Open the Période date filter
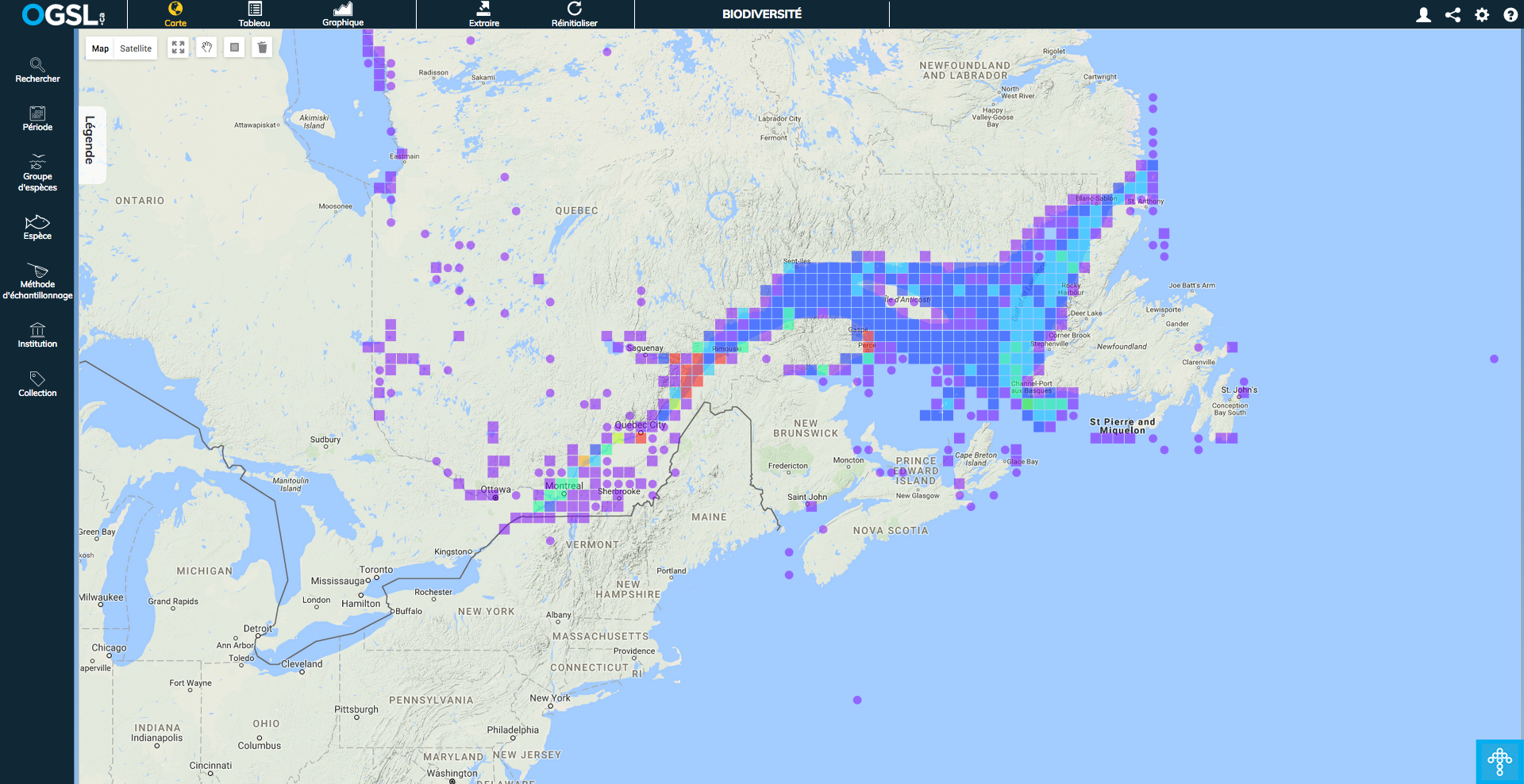The width and height of the screenshot is (1524, 784). point(37,118)
